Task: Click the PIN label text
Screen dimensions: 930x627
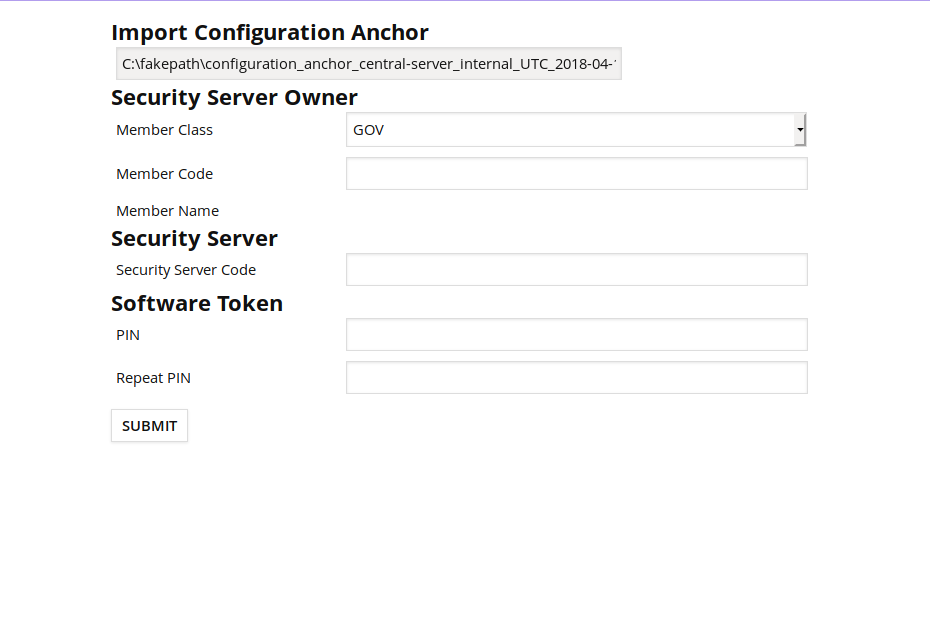Action: pos(128,335)
